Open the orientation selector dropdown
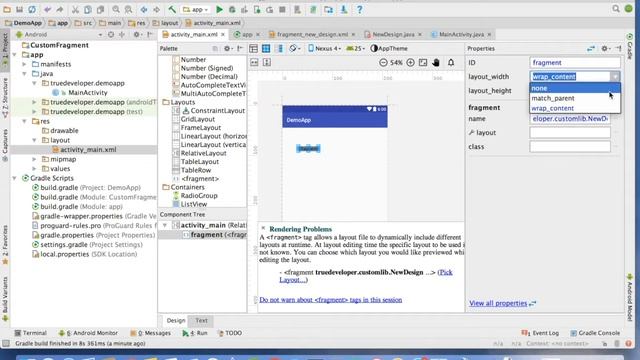Viewport: 640px width, 360px height. point(295,48)
